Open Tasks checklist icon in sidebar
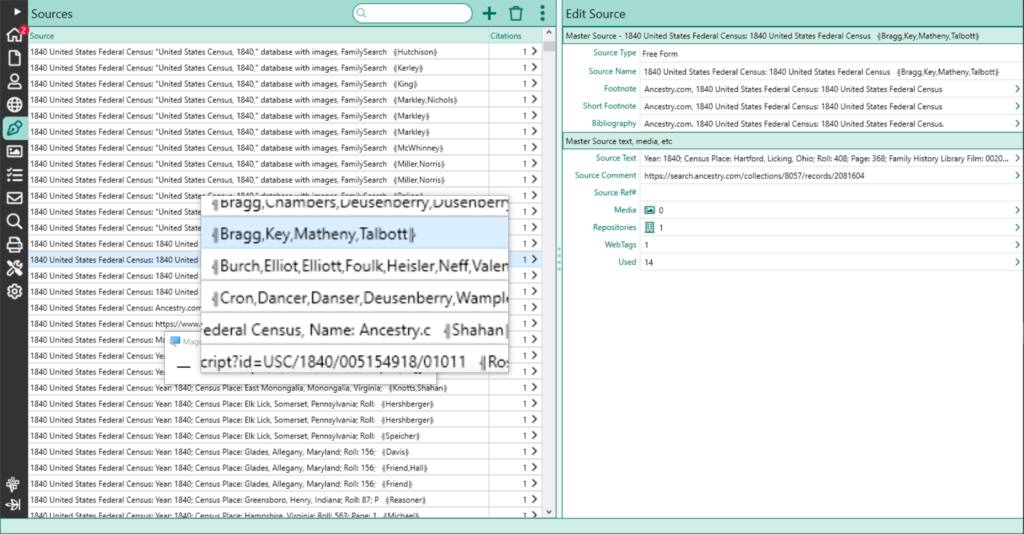The height and width of the screenshot is (534, 1024). point(14,175)
